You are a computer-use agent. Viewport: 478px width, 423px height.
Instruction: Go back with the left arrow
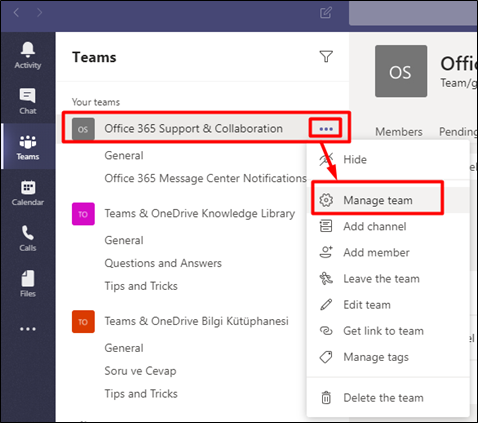pos(16,13)
